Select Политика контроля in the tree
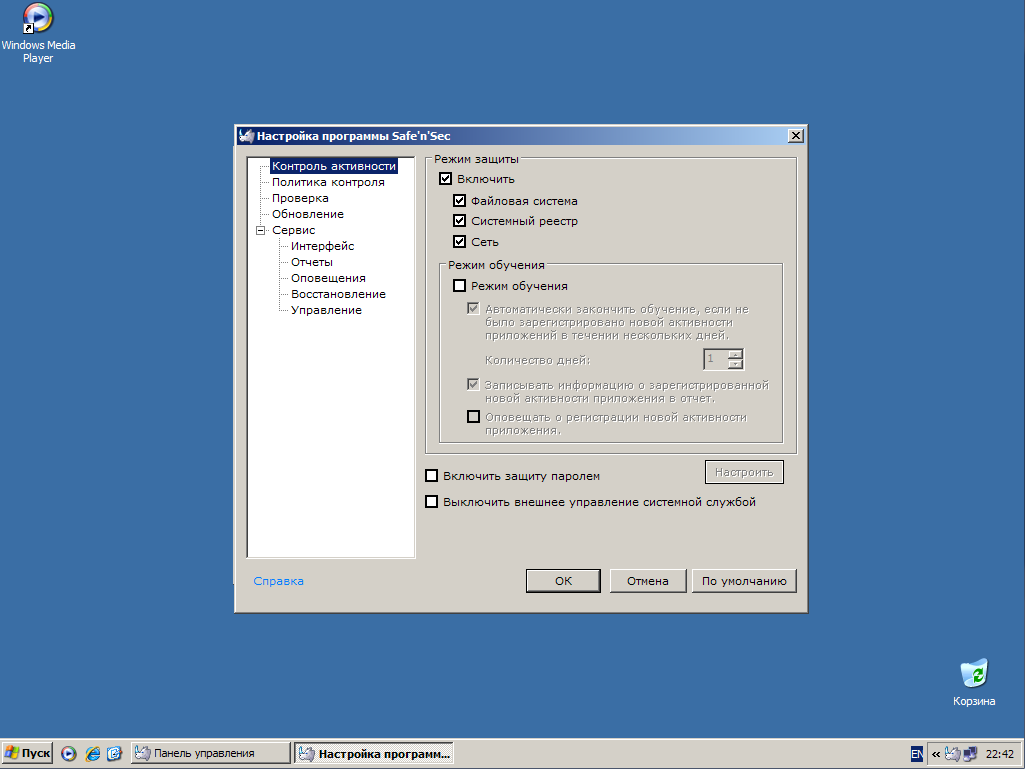 point(328,182)
